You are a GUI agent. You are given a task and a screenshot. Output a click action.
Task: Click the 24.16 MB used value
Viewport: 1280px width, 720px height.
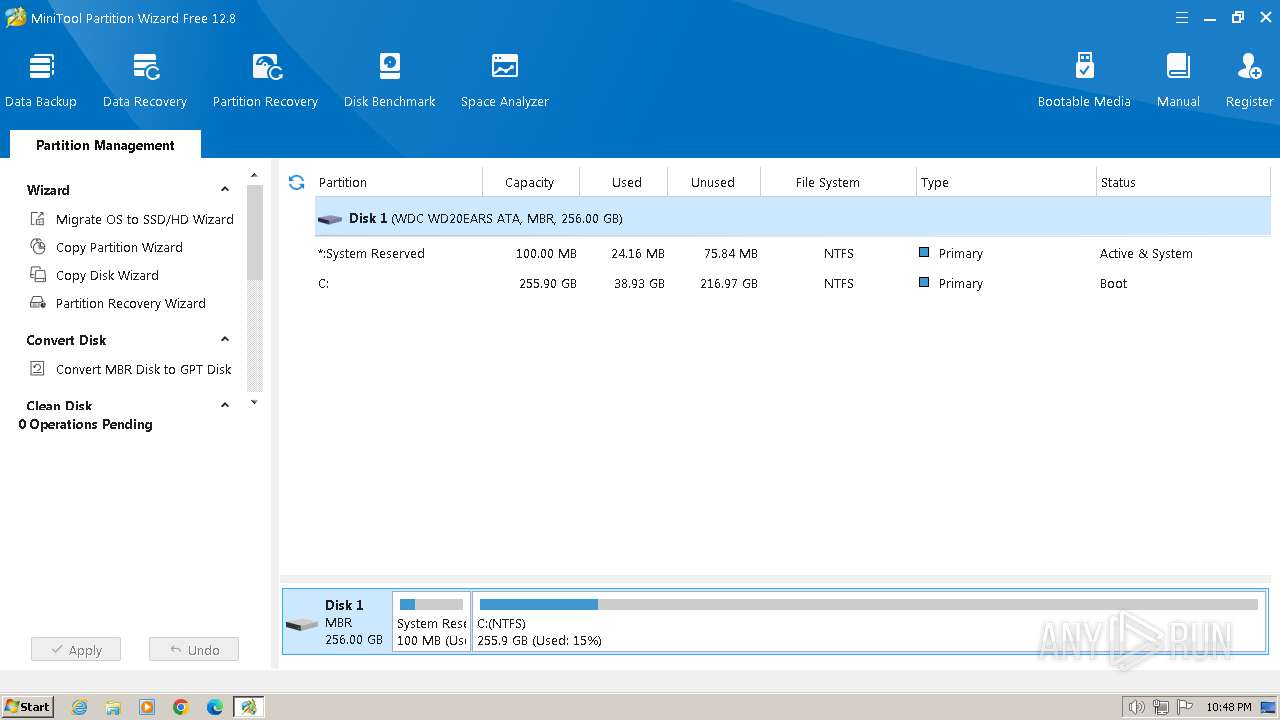pyautogui.click(x=638, y=253)
